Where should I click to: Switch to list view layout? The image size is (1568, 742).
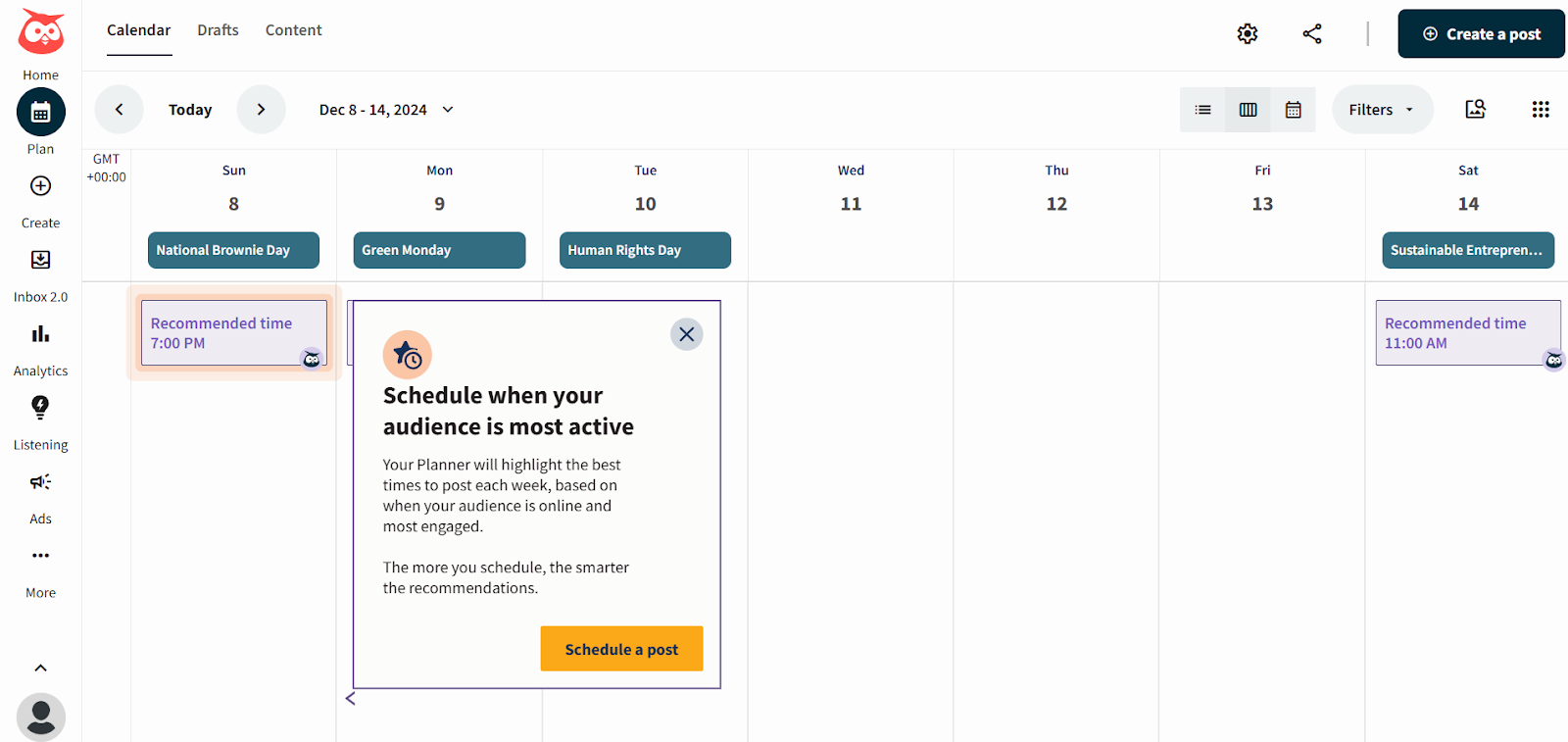click(1201, 109)
